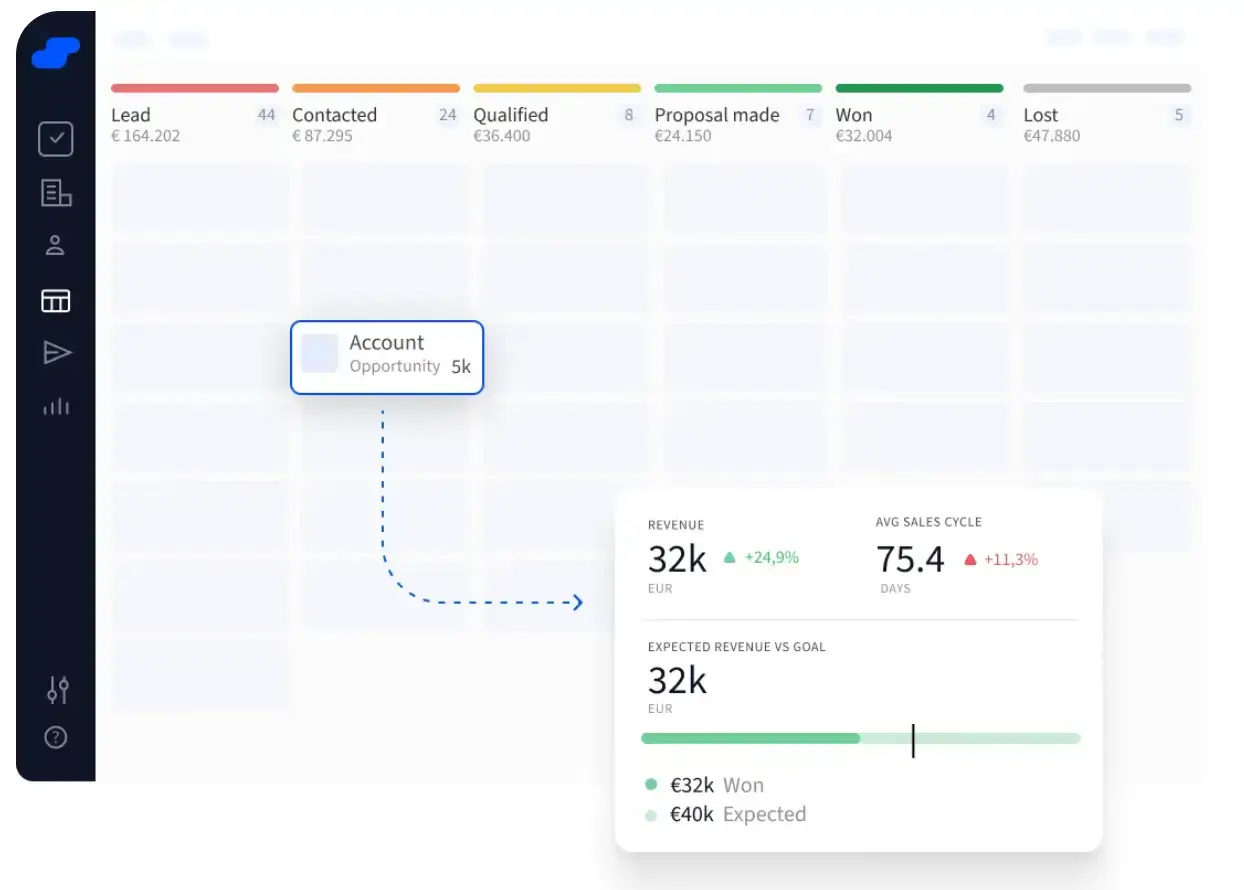Click the Lost count badge 5
Viewport: 1244px width, 890px height.
1179,115
